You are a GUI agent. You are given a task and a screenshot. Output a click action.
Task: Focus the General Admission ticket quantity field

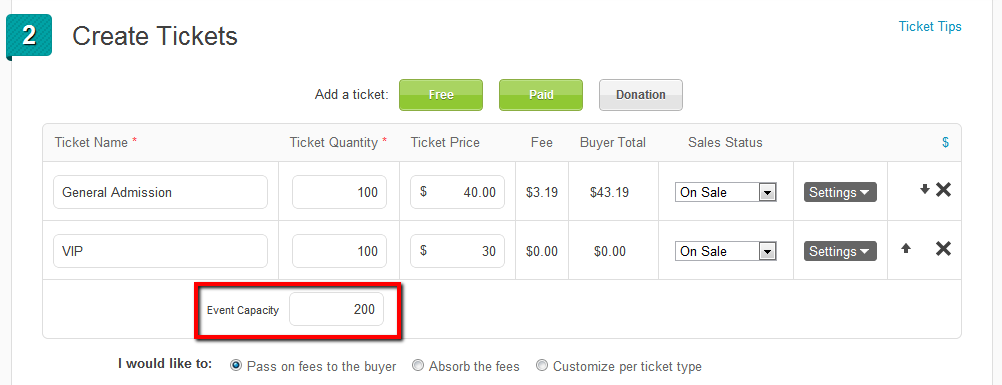tap(339, 192)
